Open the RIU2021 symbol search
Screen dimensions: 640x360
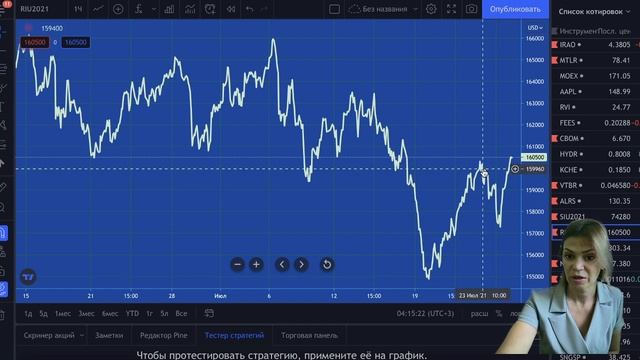click(34, 9)
